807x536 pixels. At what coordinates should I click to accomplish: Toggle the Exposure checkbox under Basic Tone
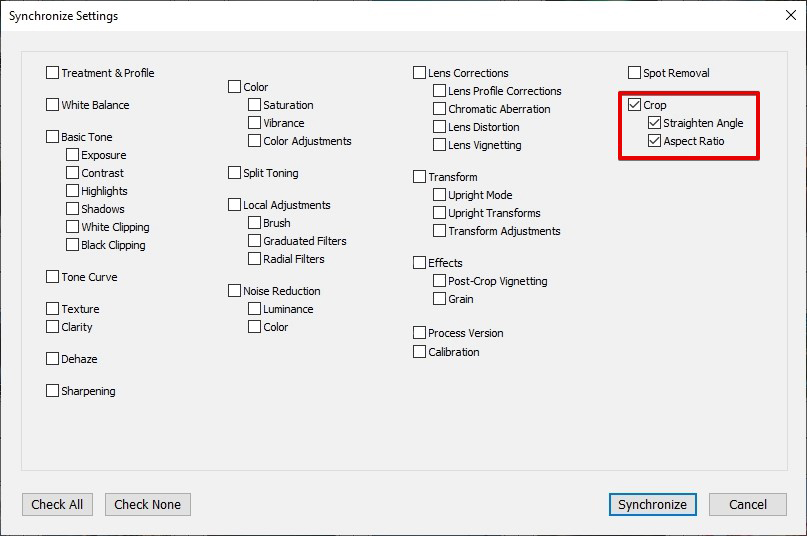click(x=73, y=155)
